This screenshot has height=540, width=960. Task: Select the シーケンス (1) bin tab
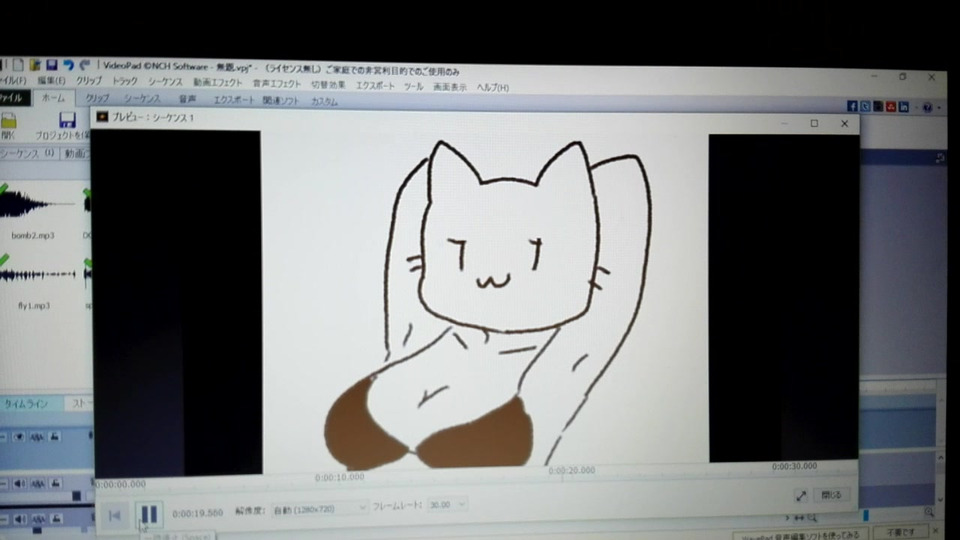click(28, 153)
